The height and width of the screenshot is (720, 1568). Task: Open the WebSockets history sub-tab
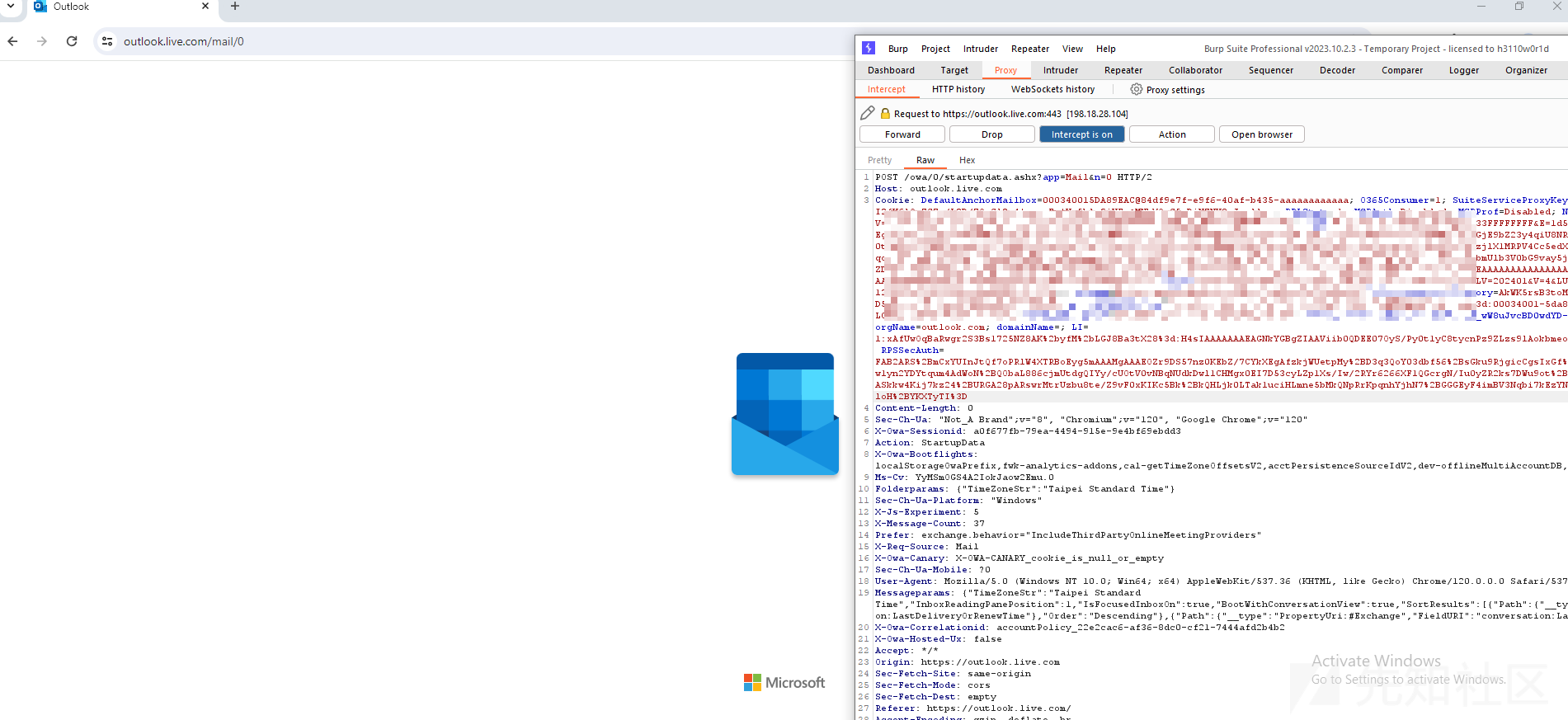point(1052,89)
